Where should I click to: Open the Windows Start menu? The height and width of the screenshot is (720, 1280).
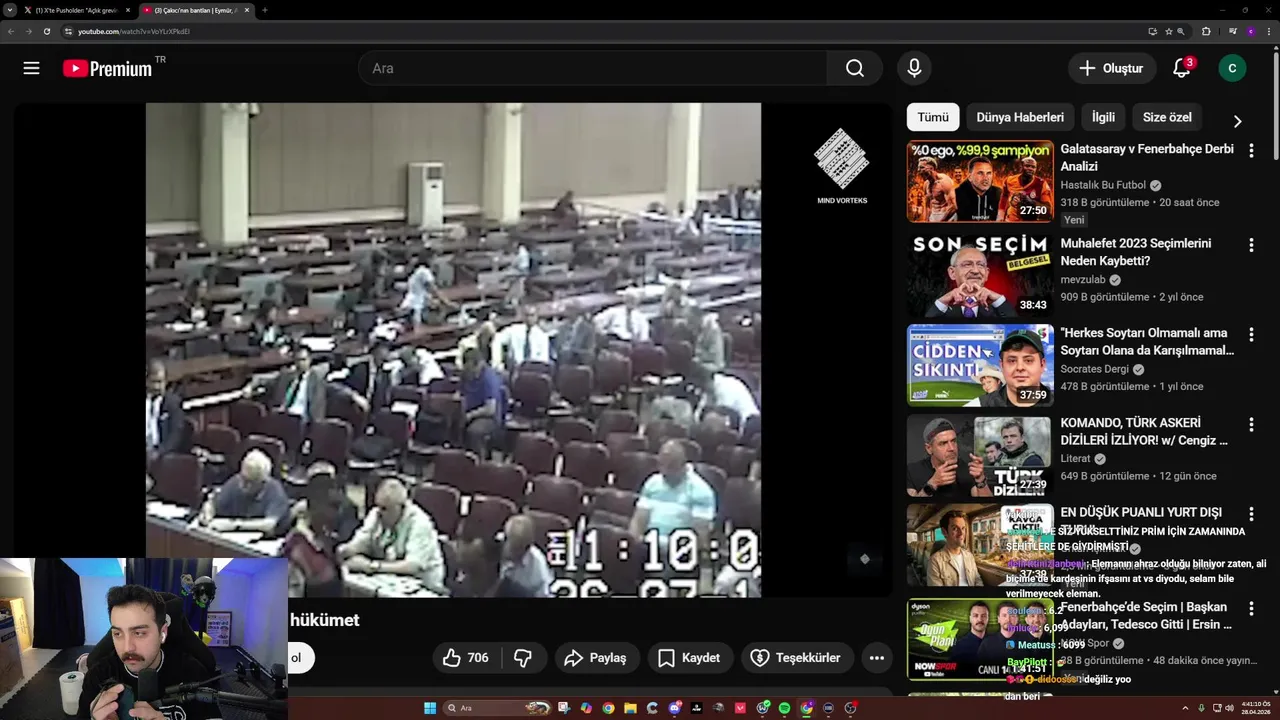coord(430,708)
